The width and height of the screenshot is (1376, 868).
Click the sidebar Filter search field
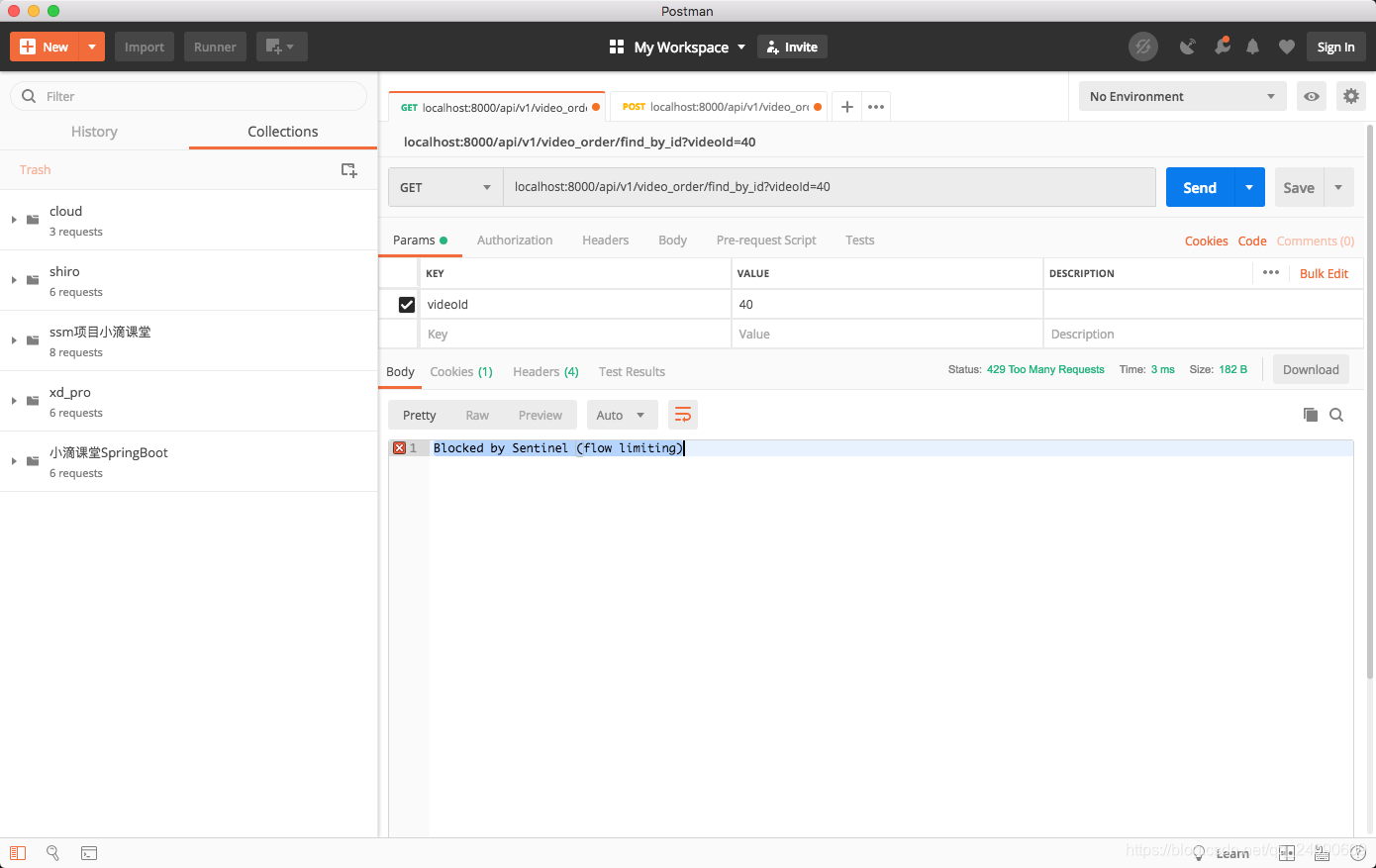click(x=188, y=96)
